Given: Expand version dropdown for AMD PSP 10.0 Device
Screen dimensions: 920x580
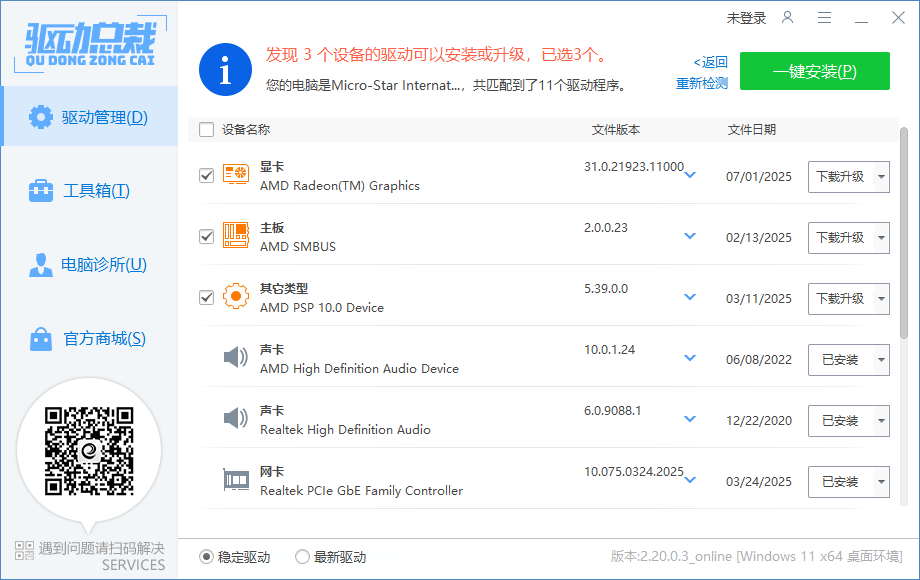Looking at the screenshot, I should [690, 297].
